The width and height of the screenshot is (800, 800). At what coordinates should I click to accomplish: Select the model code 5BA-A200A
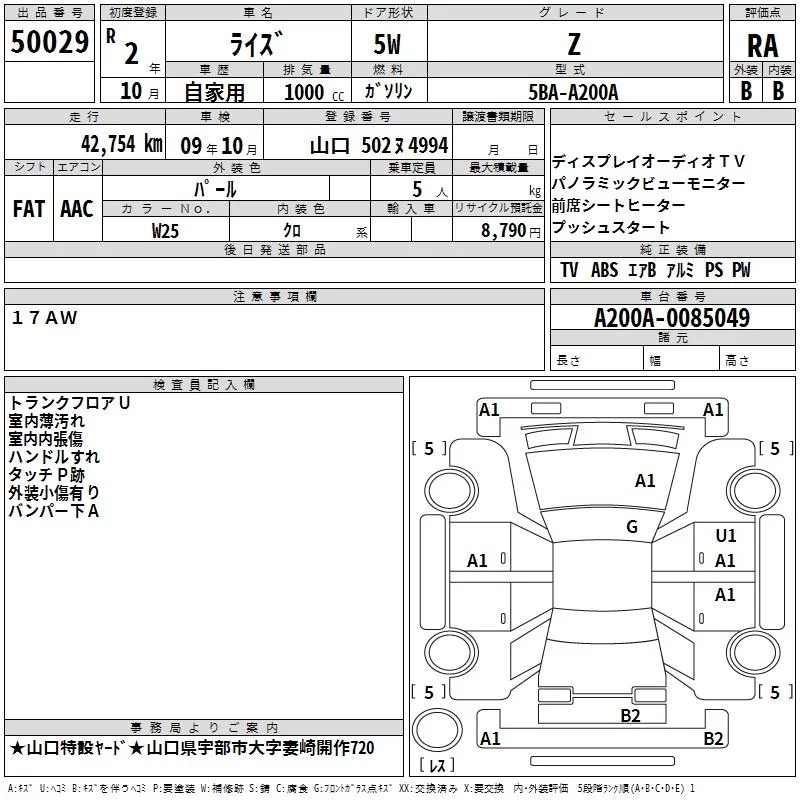[x=573, y=92]
